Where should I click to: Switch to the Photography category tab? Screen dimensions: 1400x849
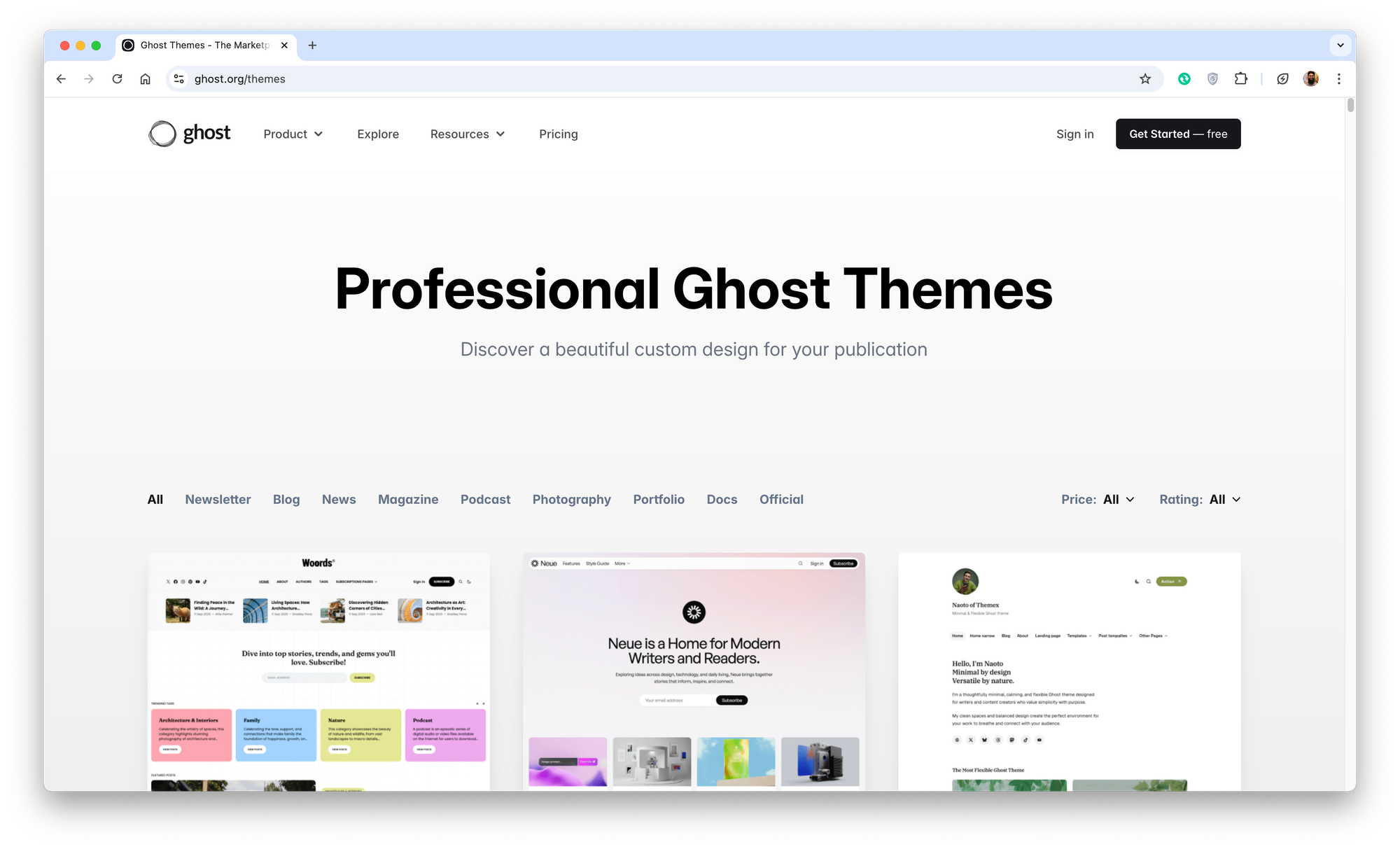[571, 499]
